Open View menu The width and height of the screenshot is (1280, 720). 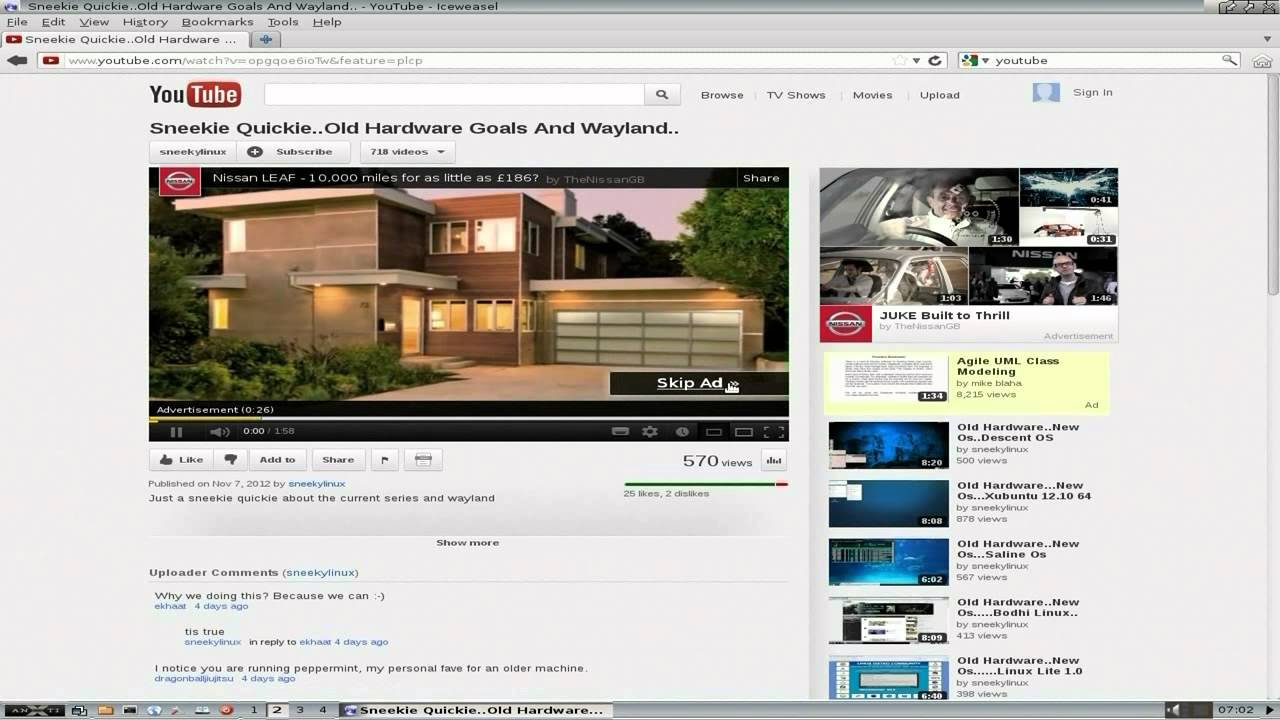coord(94,22)
